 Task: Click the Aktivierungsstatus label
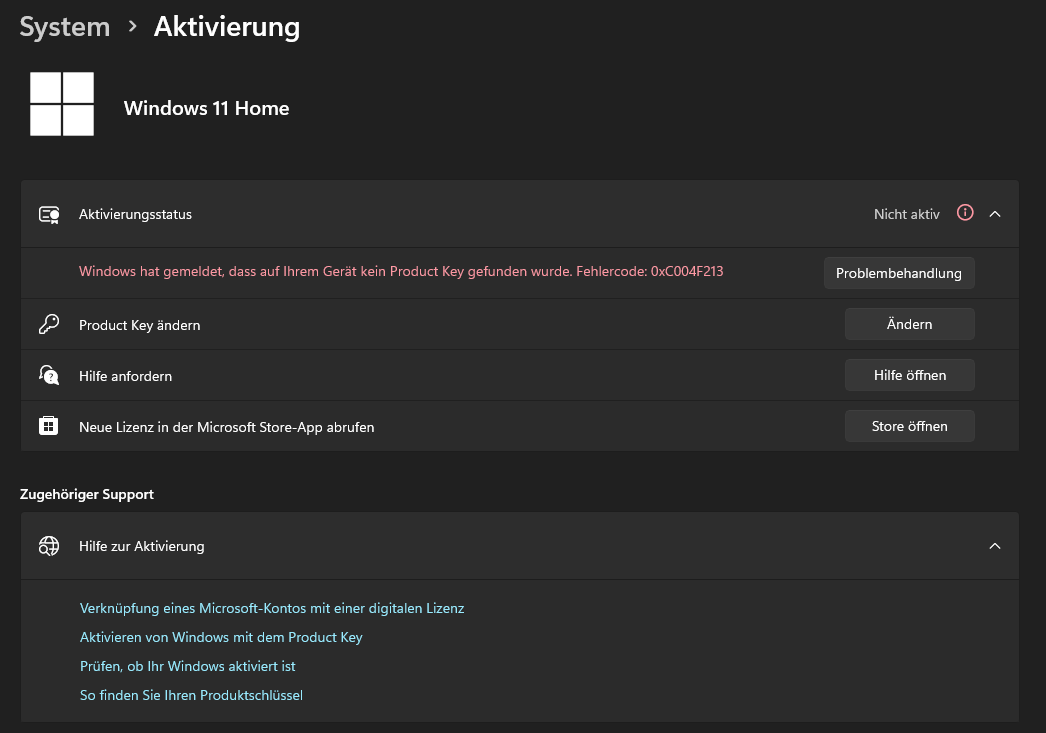click(135, 215)
